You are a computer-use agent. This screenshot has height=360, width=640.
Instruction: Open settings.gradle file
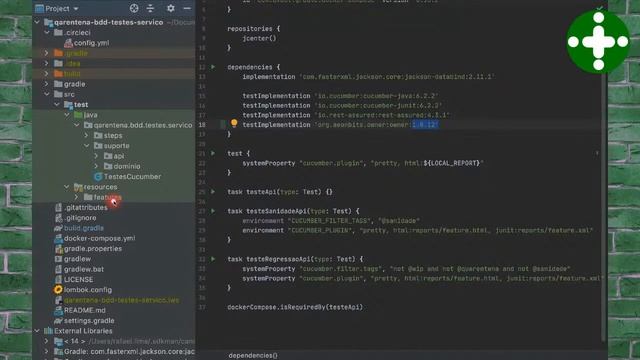coord(89,320)
